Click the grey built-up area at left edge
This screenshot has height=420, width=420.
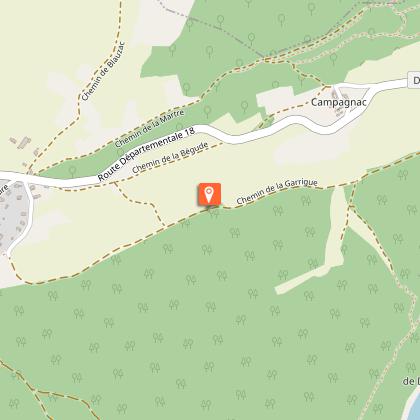pos(12,213)
